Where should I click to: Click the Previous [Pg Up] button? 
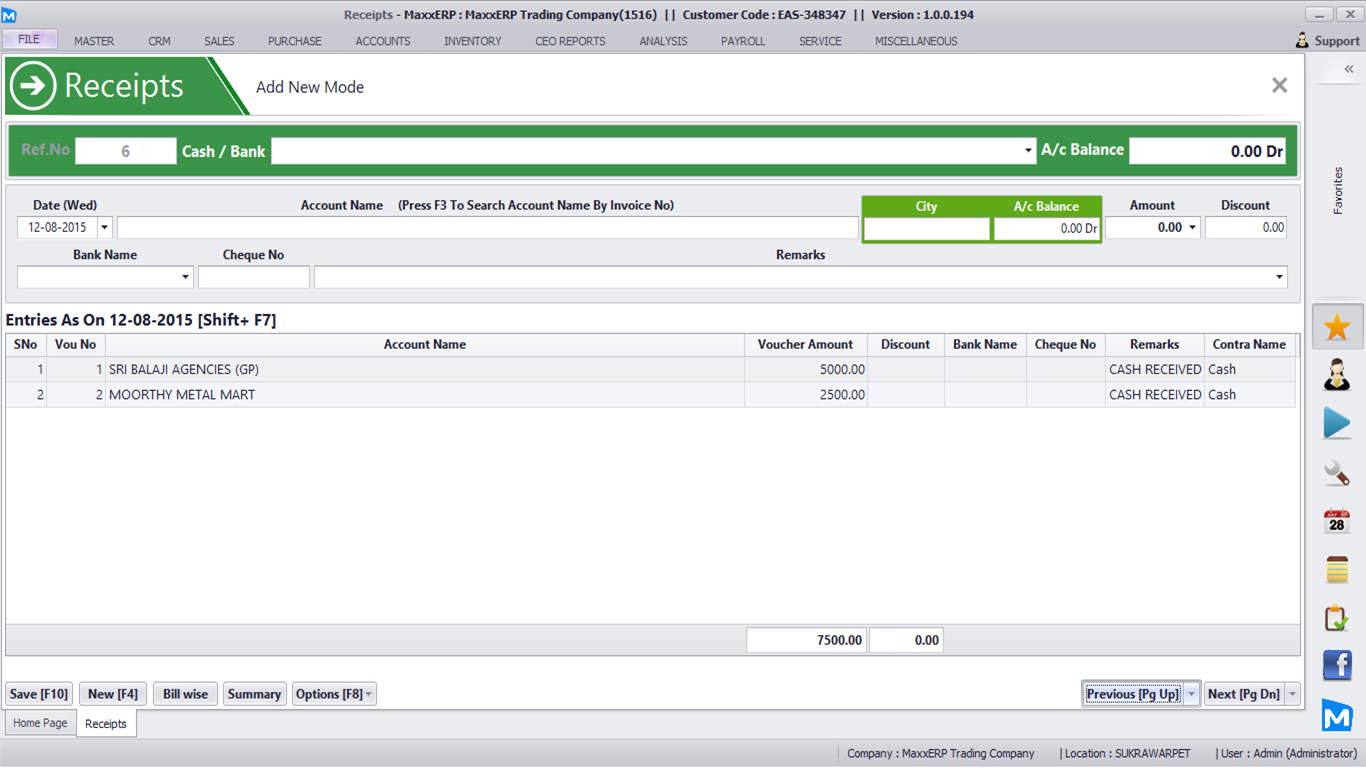(x=1132, y=694)
